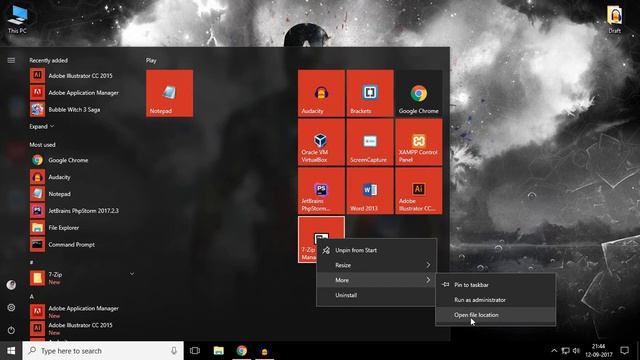Open the Brackets tile
This screenshot has width=640, height=360.
coord(370,93)
